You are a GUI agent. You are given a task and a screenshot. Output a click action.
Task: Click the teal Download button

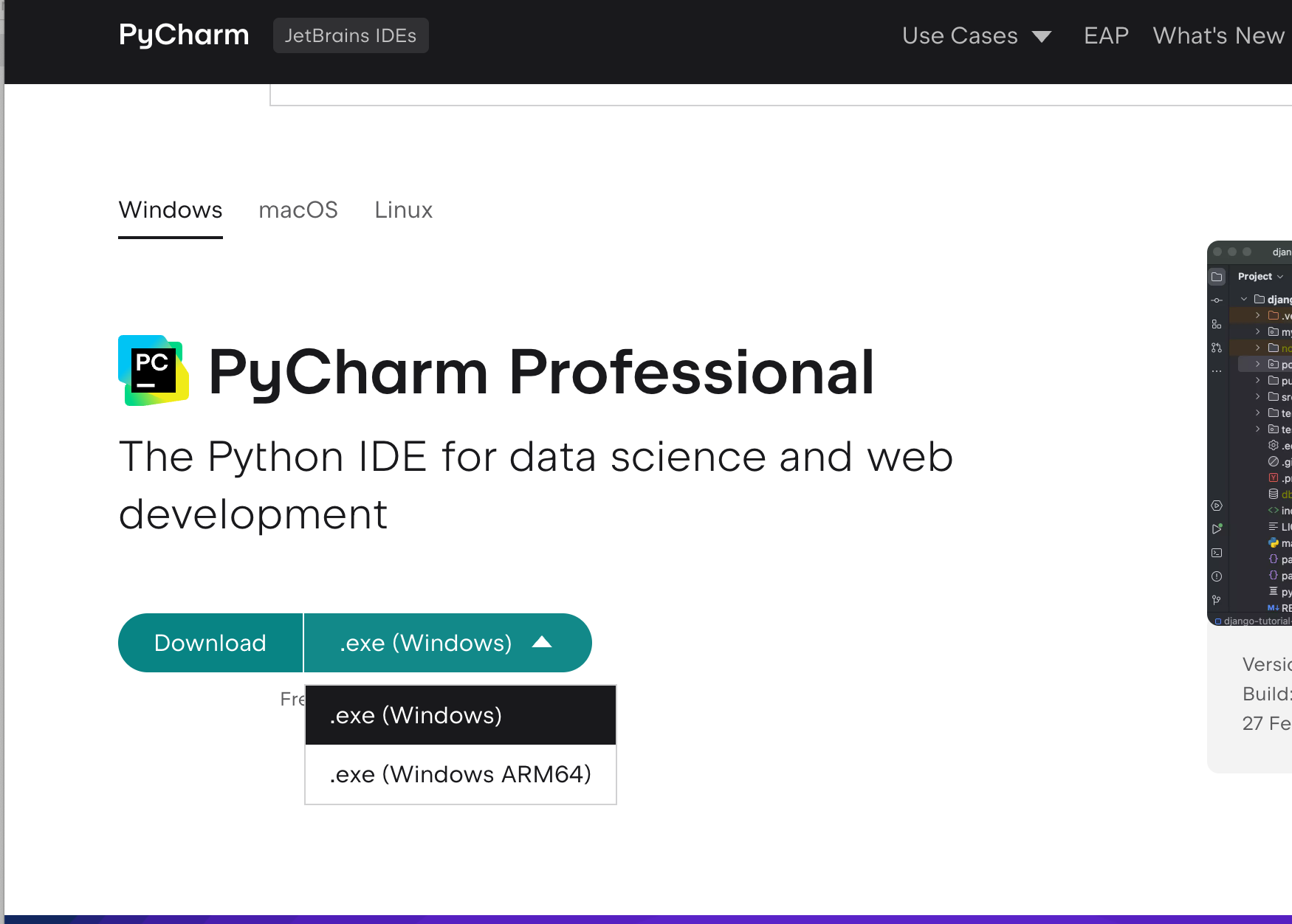tap(210, 643)
